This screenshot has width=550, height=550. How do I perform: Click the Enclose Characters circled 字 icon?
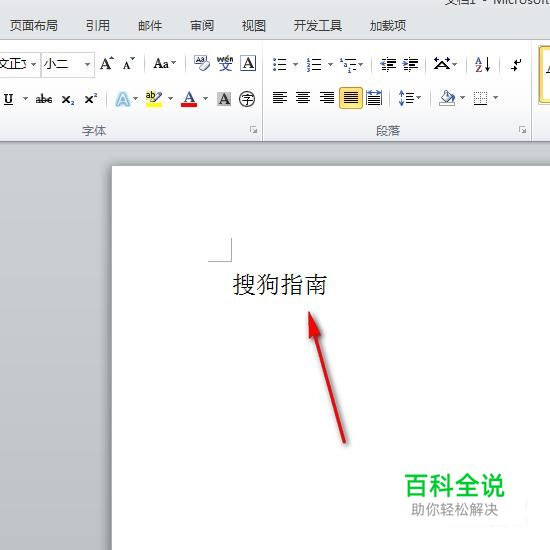[247, 99]
